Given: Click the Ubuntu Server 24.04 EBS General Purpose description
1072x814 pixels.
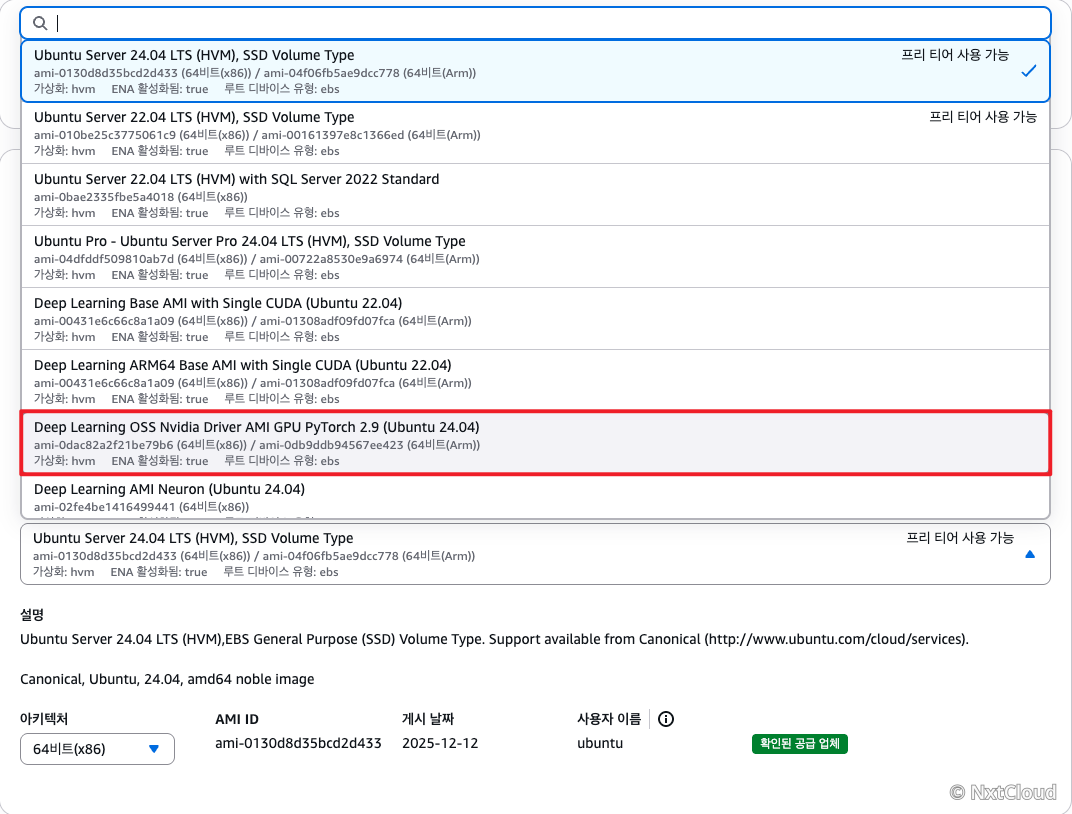Looking at the screenshot, I should coord(494,639).
